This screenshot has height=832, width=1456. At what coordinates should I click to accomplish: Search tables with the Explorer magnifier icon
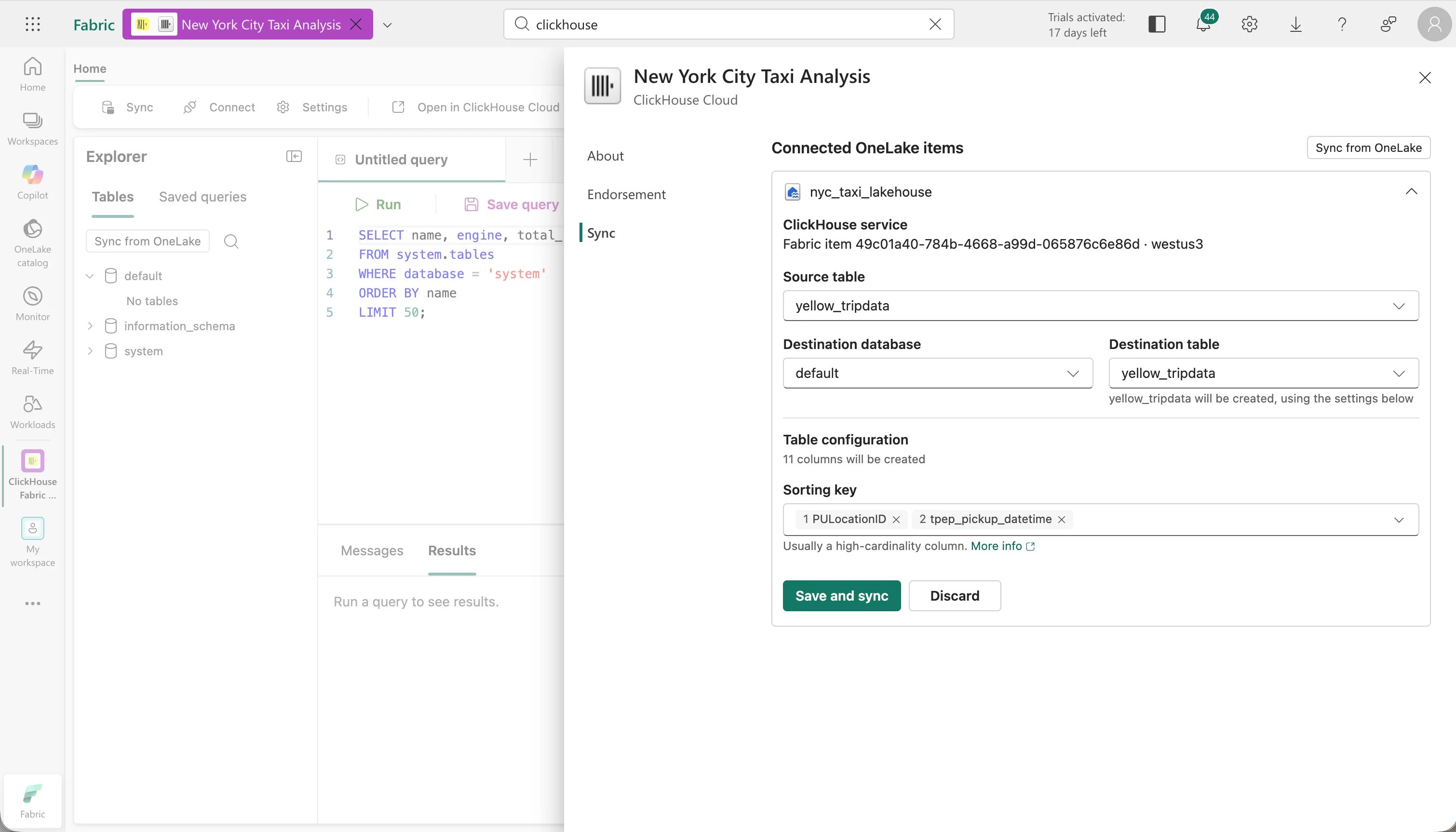[x=231, y=241]
